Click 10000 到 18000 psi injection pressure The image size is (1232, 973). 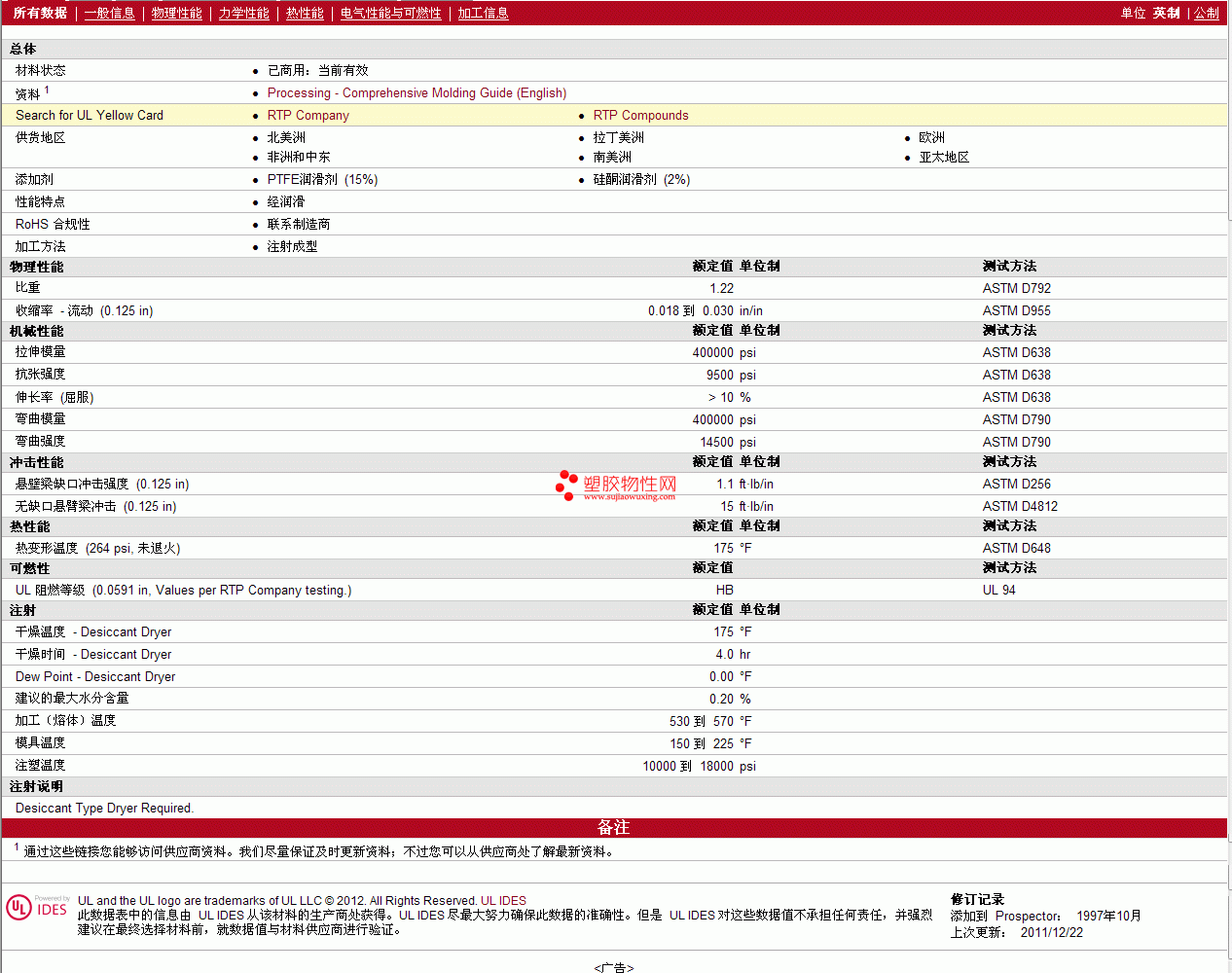(x=699, y=766)
